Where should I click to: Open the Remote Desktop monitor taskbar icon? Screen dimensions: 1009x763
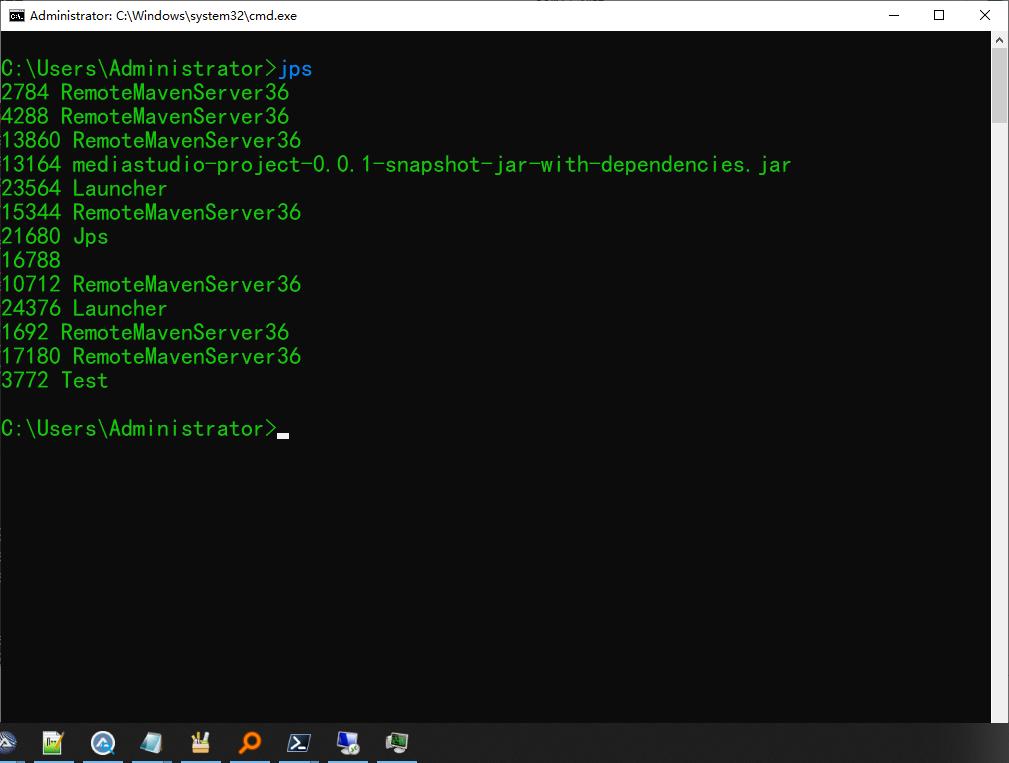click(348, 743)
